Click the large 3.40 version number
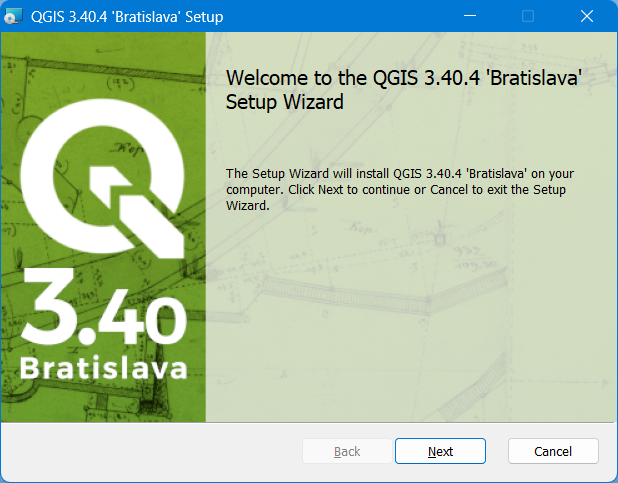The image size is (618, 483). pyautogui.click(x=104, y=306)
